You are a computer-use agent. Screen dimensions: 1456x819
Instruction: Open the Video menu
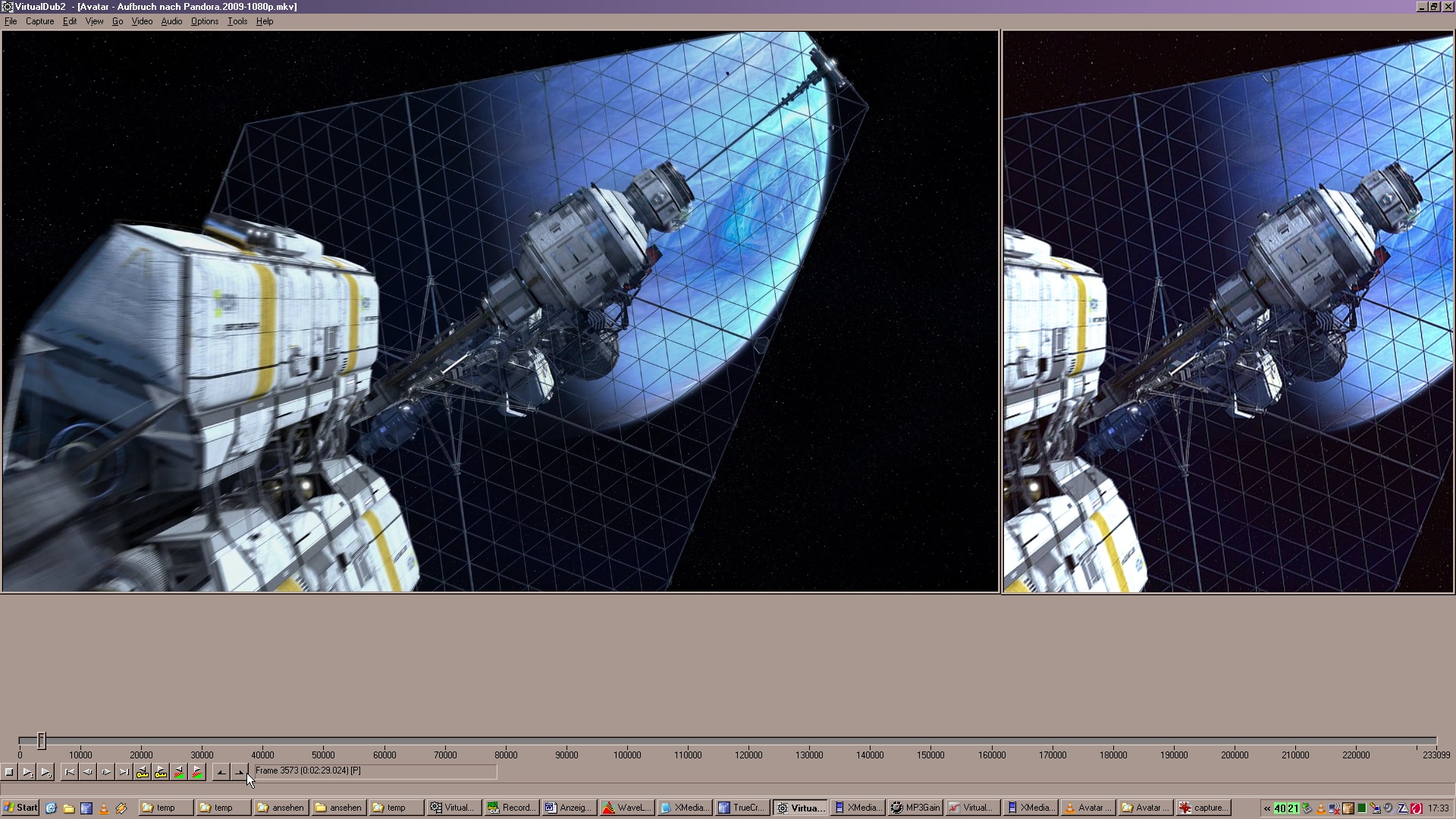[142, 21]
